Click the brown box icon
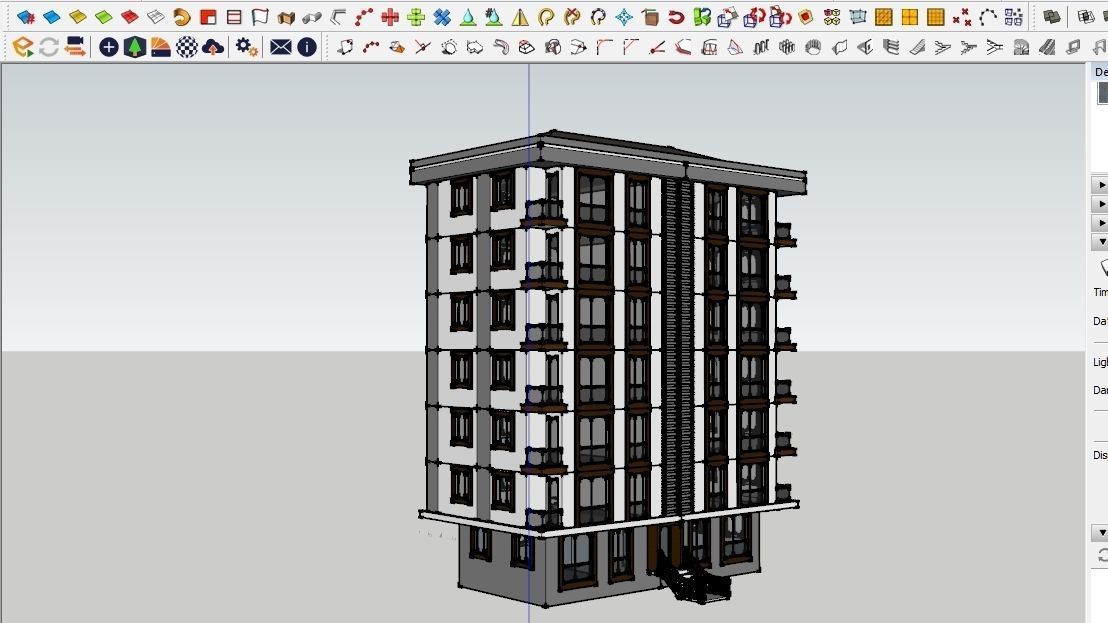The height and width of the screenshot is (623, 1108). tap(650, 16)
